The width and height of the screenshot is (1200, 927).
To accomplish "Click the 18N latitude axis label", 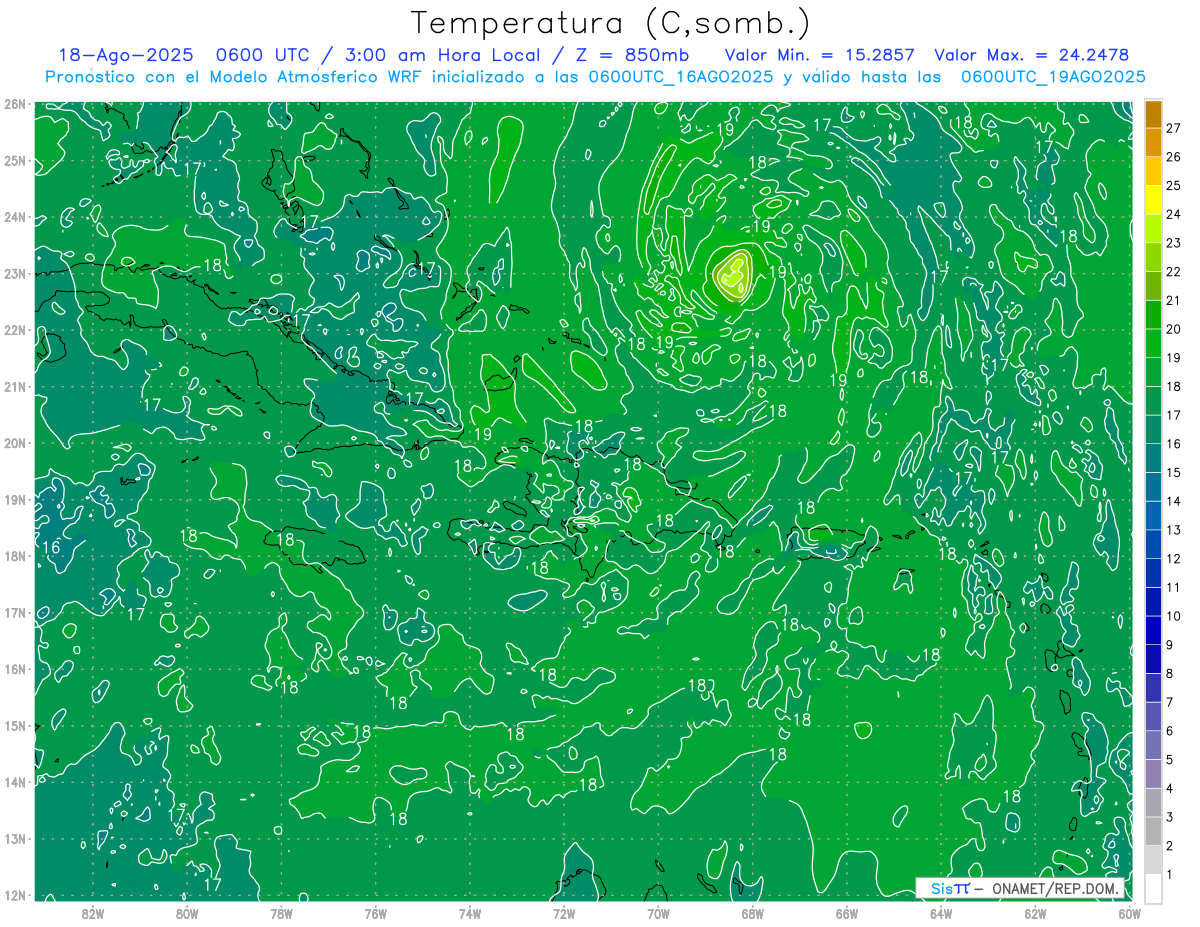I will tap(15, 556).
